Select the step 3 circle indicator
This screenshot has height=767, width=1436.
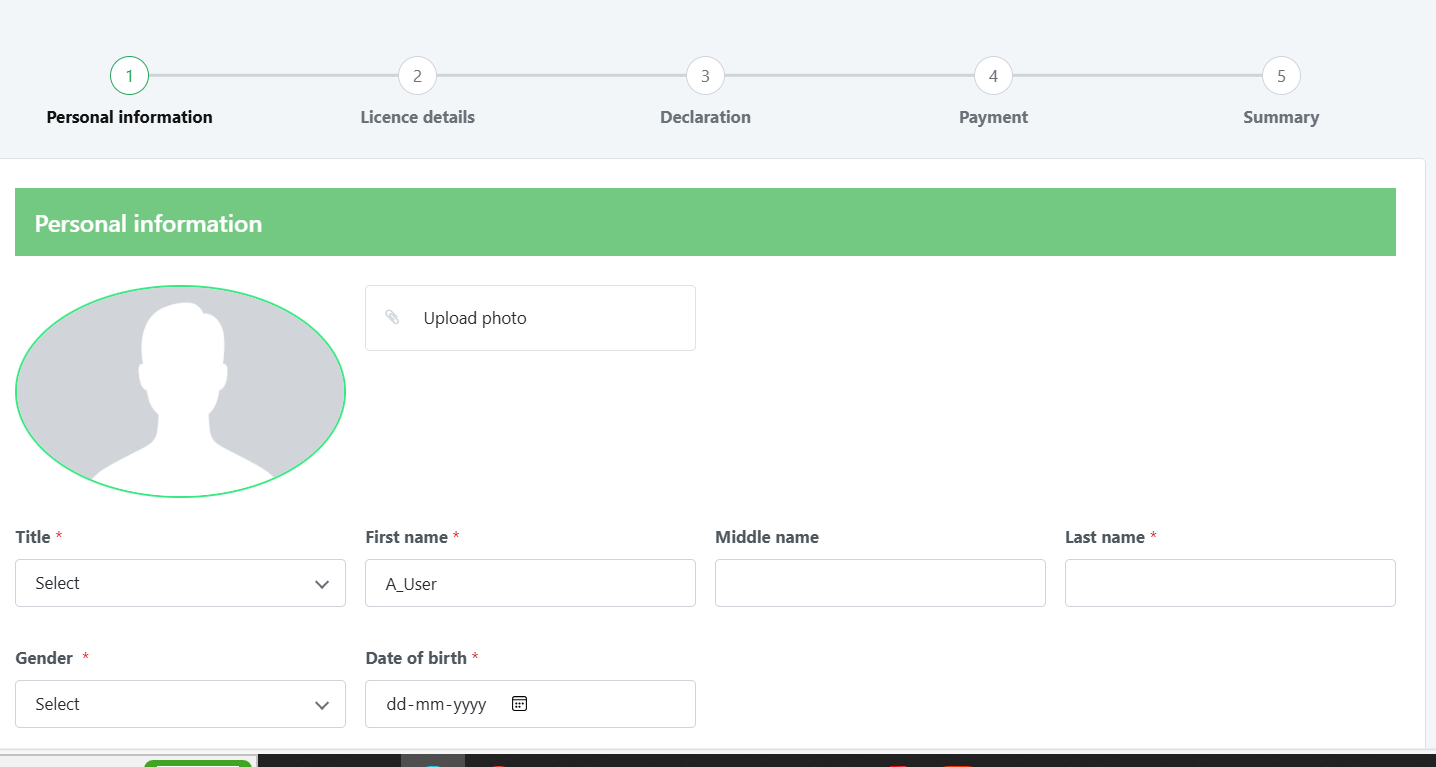pyautogui.click(x=705, y=76)
